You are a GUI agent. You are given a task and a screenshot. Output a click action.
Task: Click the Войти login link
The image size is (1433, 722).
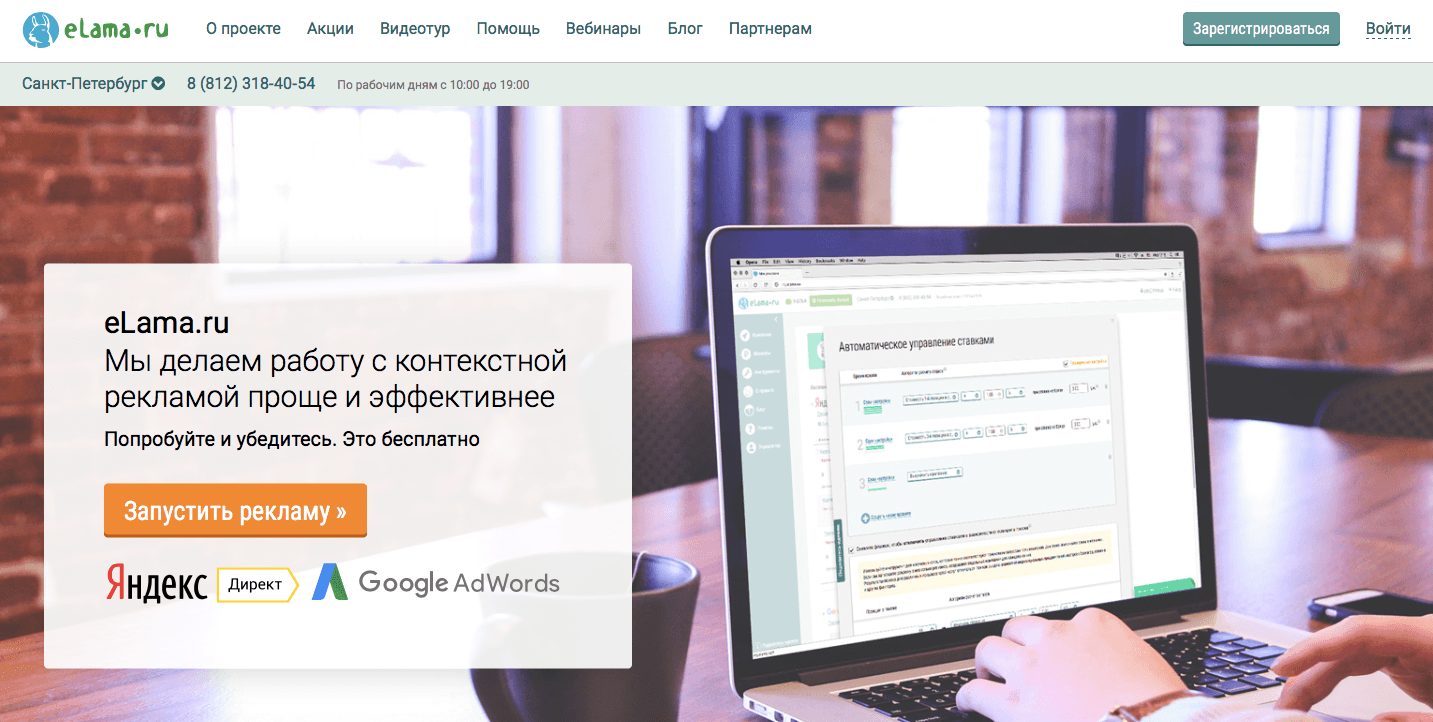(1388, 29)
